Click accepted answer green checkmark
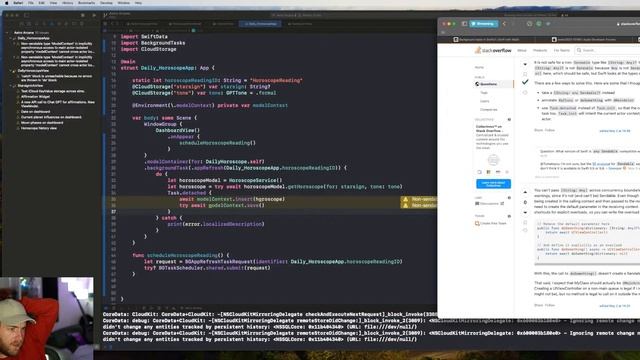The width and height of the screenshot is (640, 360). [x=525, y=82]
